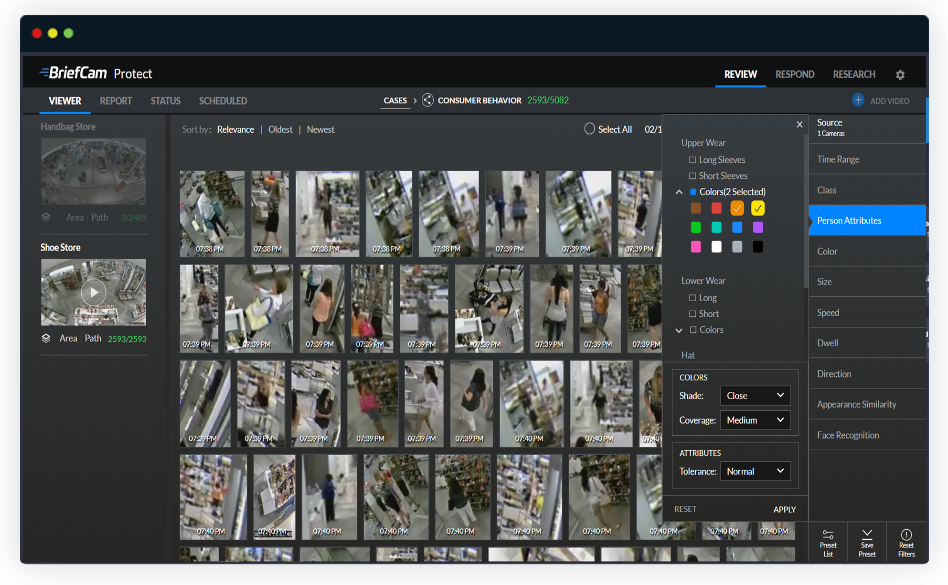This screenshot has height=585, width=948.
Task: Play the Shoe Store video thumbnail
Action: tap(93, 293)
